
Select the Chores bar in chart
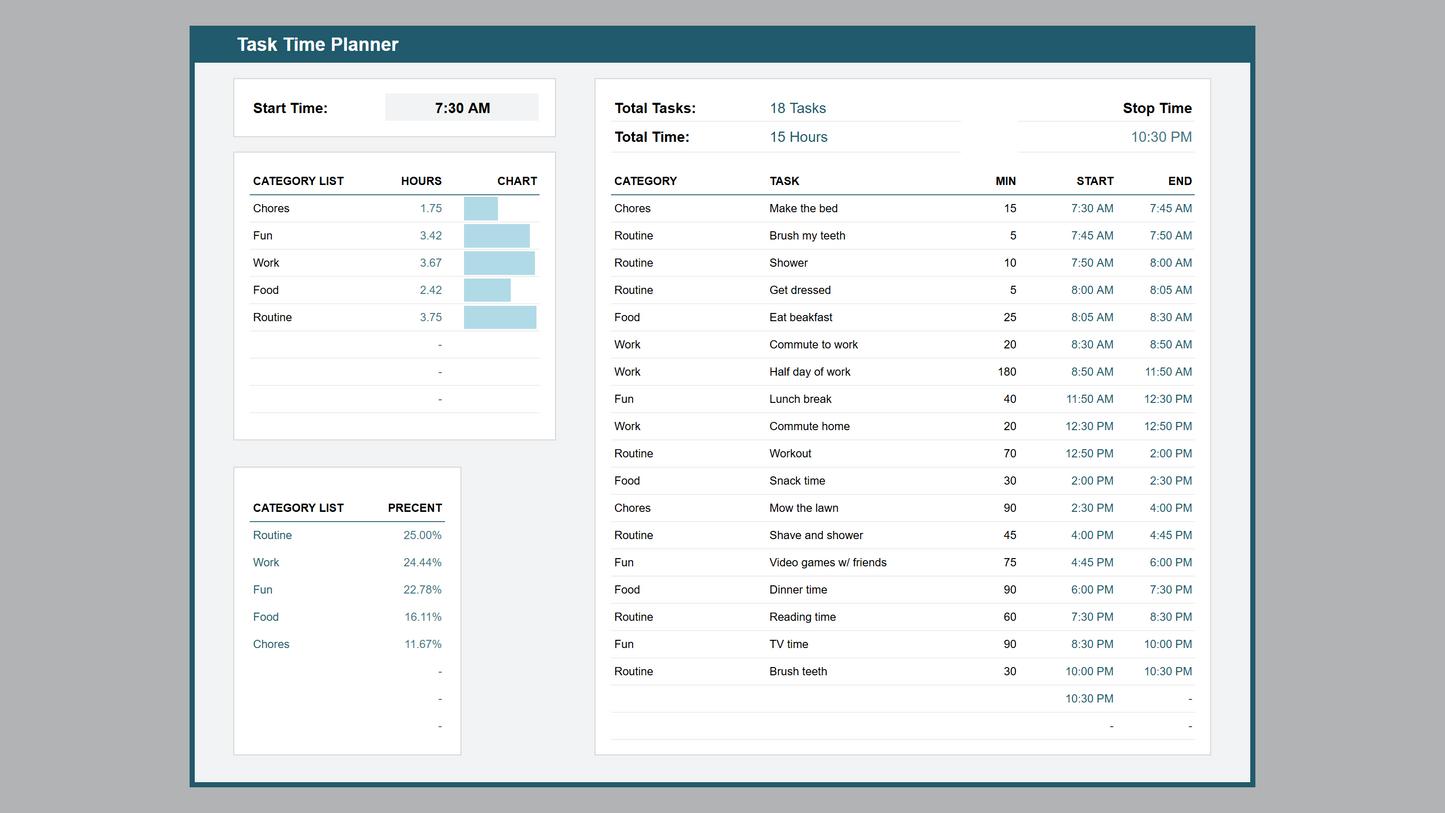pos(481,209)
